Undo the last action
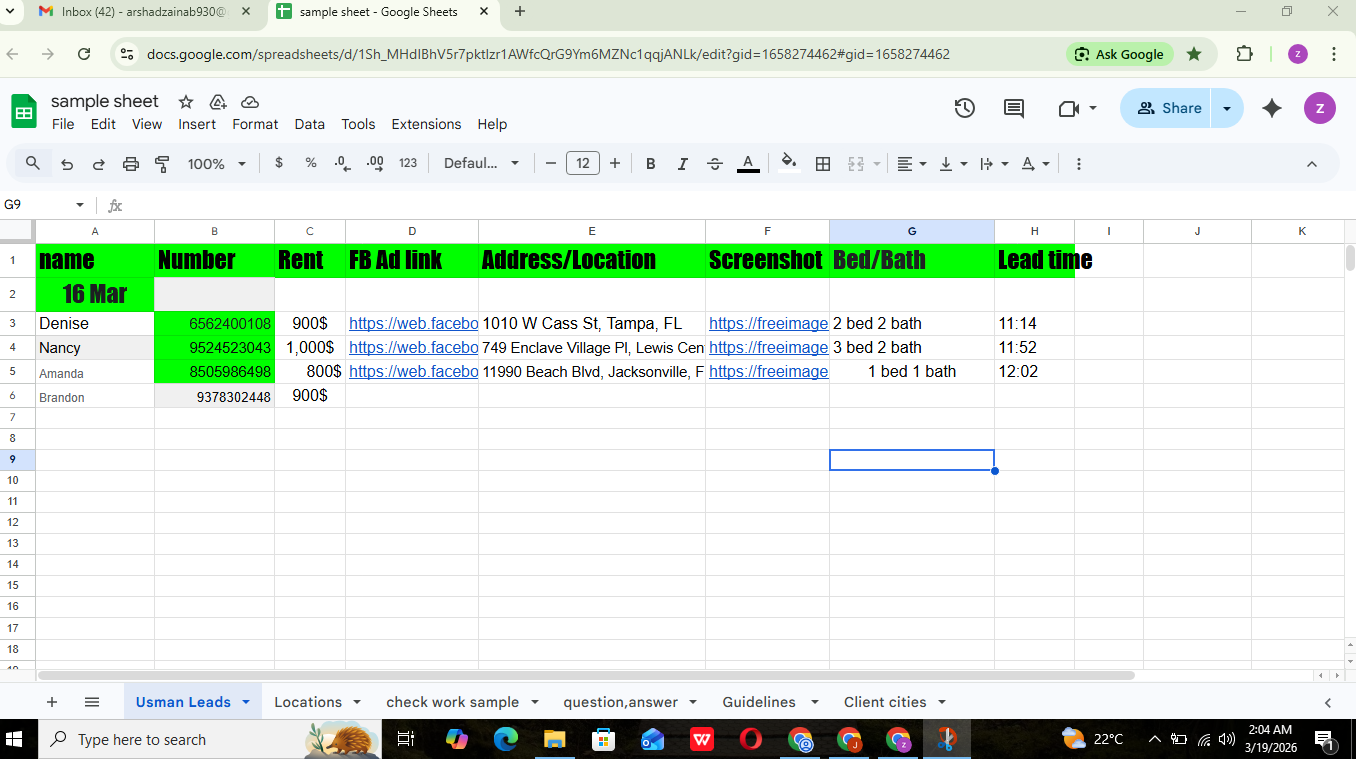Screen dimensions: 1356x759 point(67,164)
